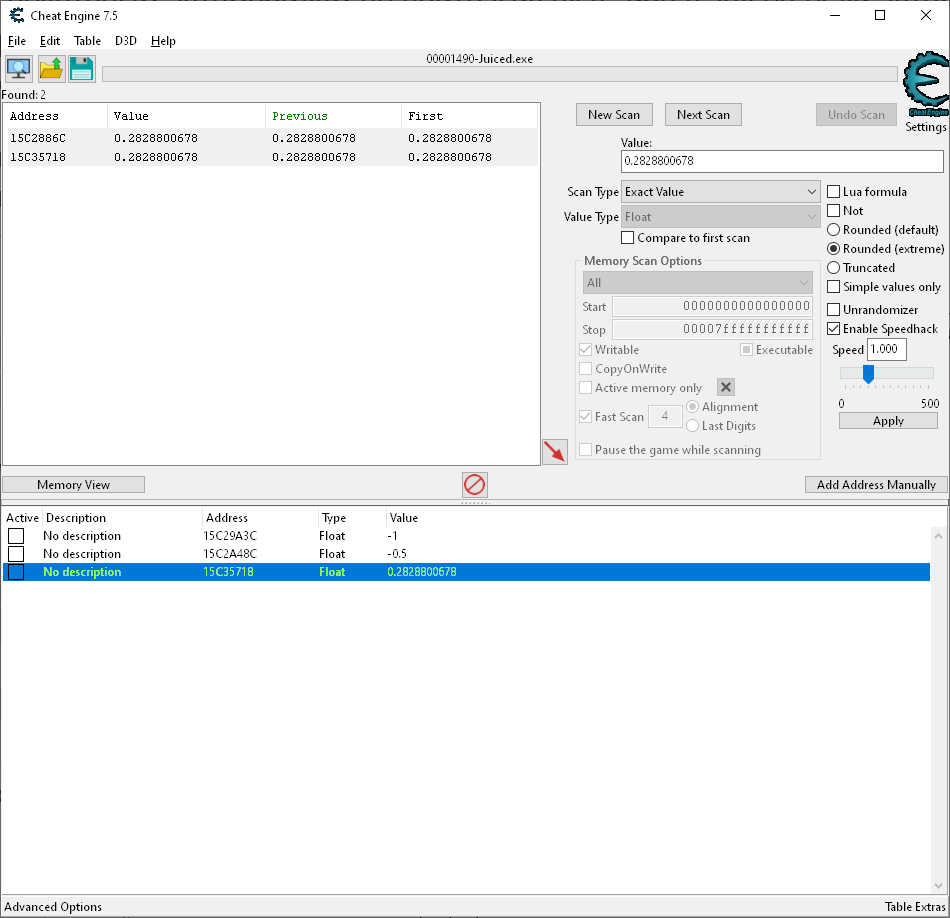
Task: Toggle the Writable checkbox
Action: (585, 350)
